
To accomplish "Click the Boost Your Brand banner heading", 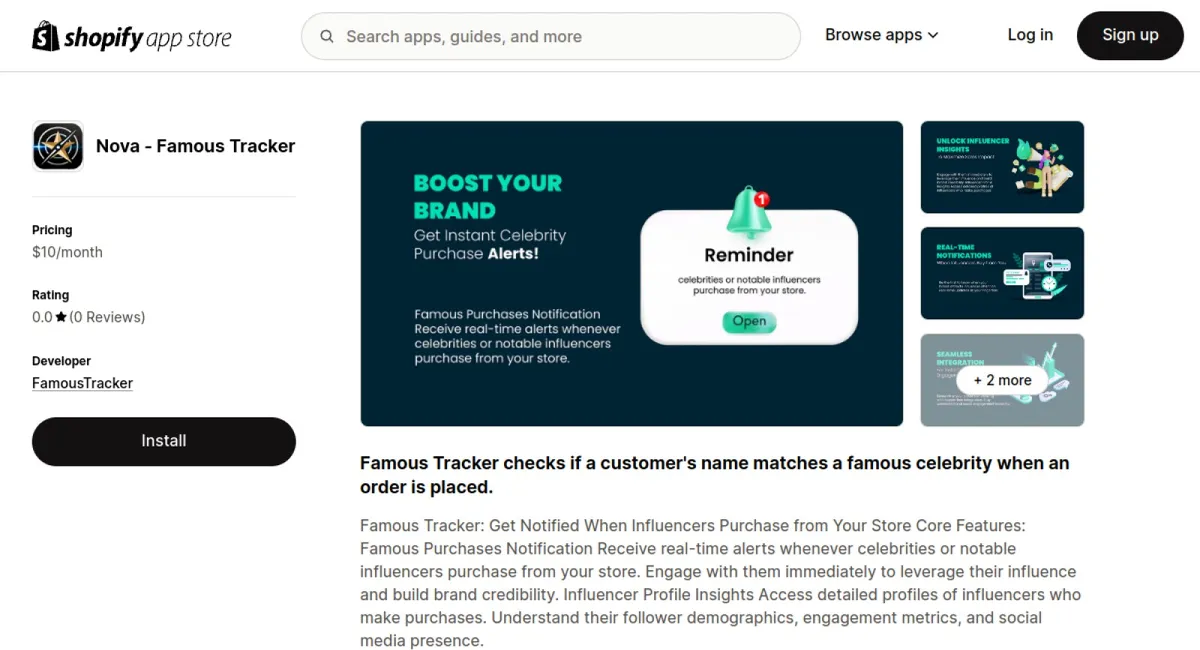I will pyautogui.click(x=488, y=196).
